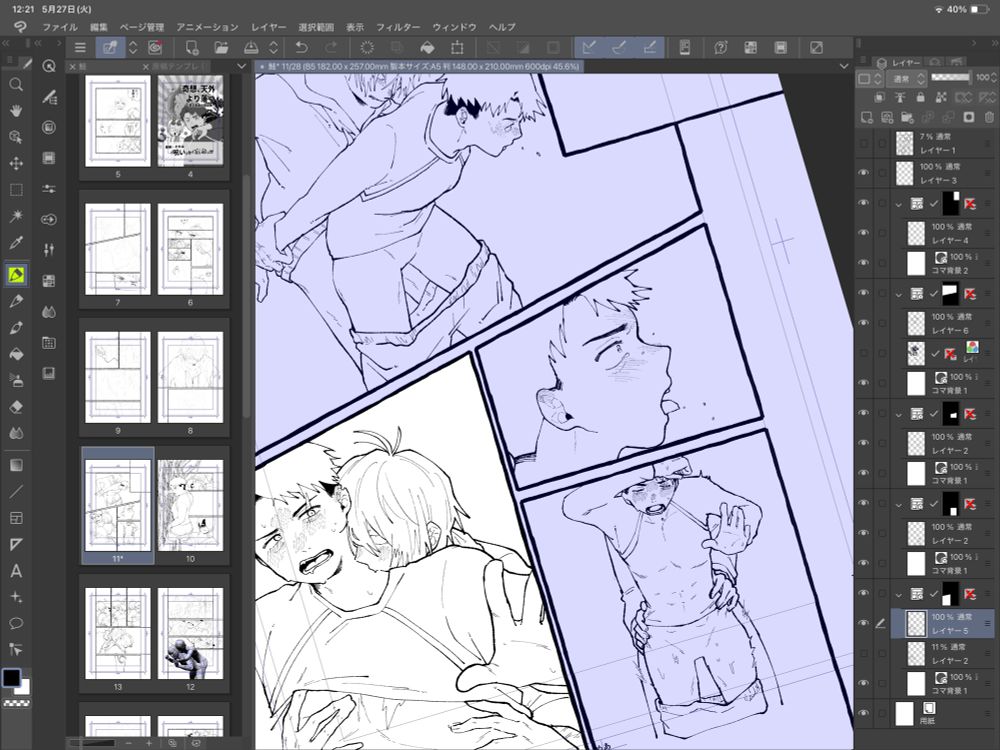Hide the レイヤー 4 layer
This screenshot has height=750, width=1000.
point(864,233)
